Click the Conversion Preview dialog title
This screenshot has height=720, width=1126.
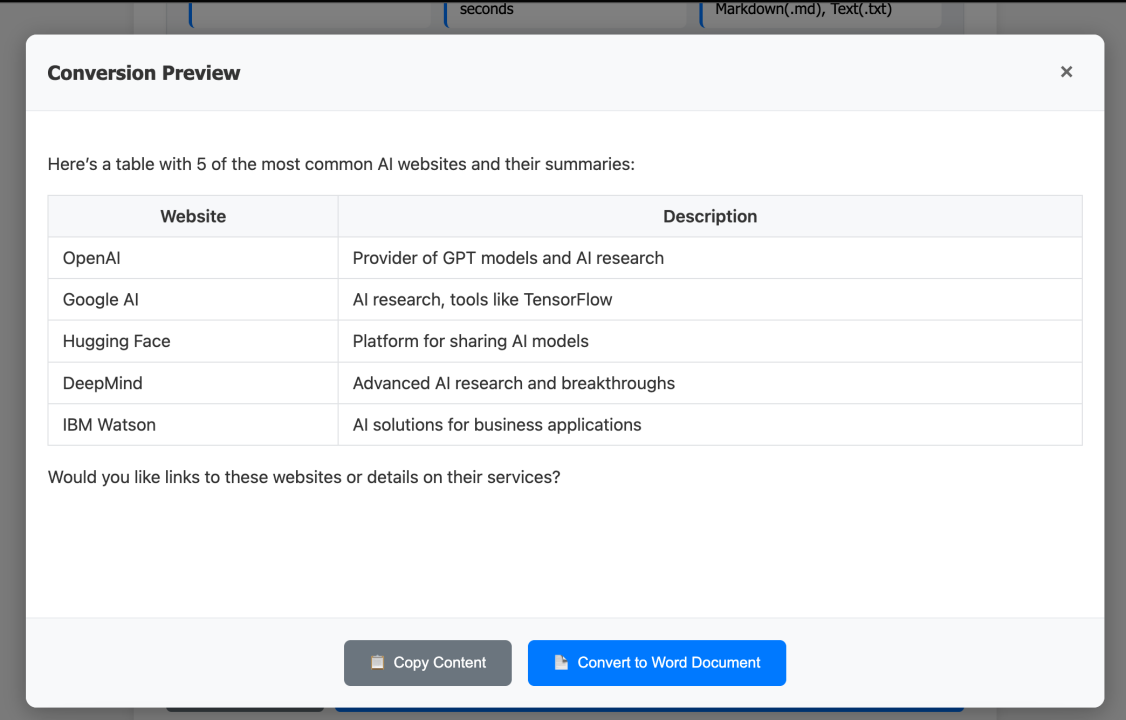coord(144,73)
